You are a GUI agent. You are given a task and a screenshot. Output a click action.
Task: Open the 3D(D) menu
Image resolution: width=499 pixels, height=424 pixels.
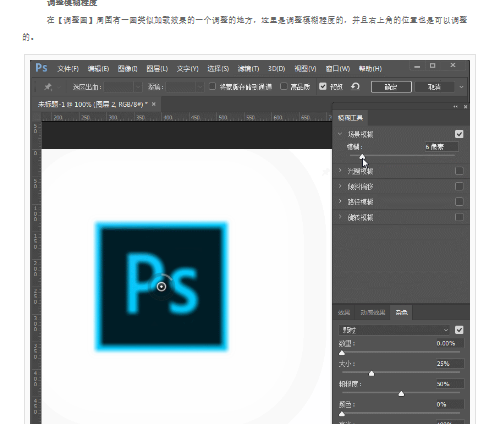[277, 69]
